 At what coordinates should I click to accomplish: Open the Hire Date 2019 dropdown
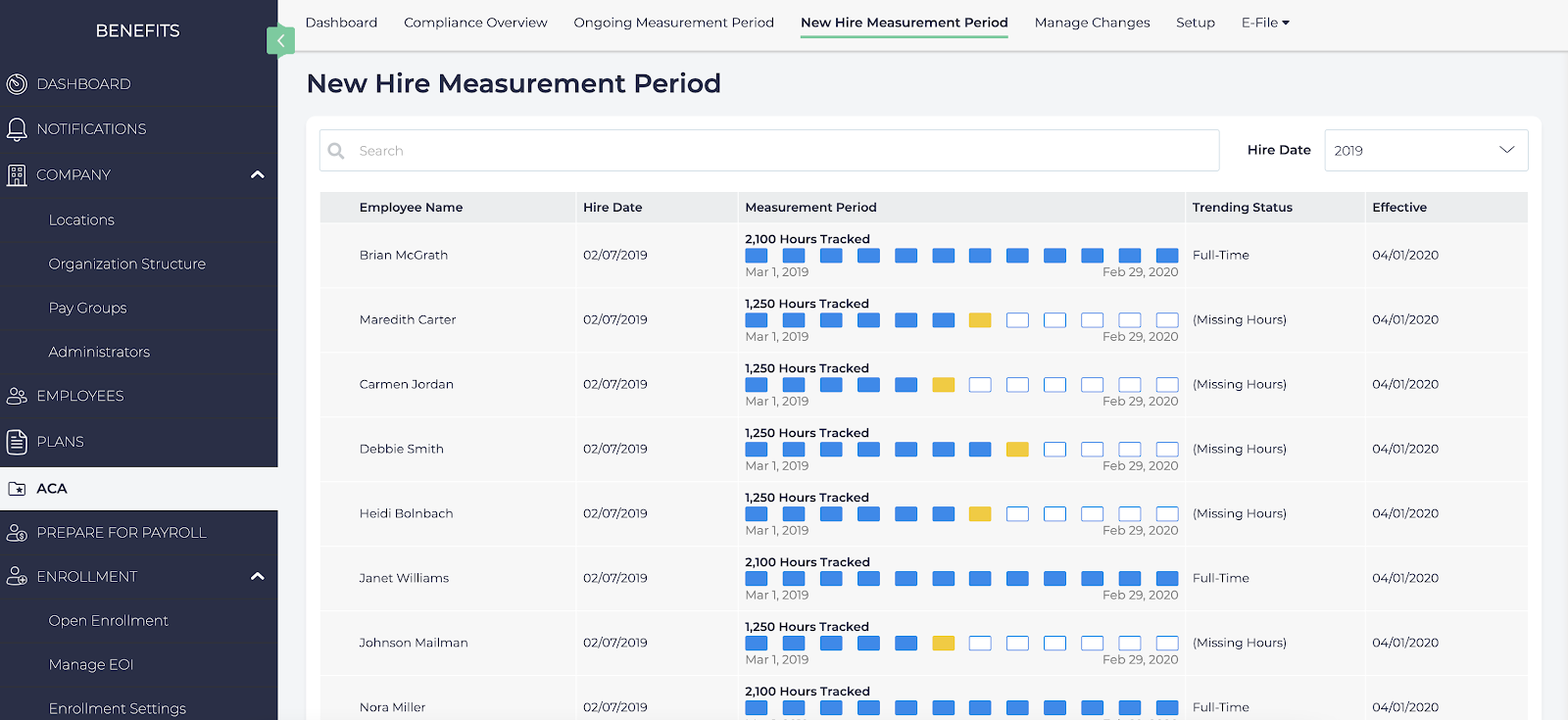[x=1425, y=151]
